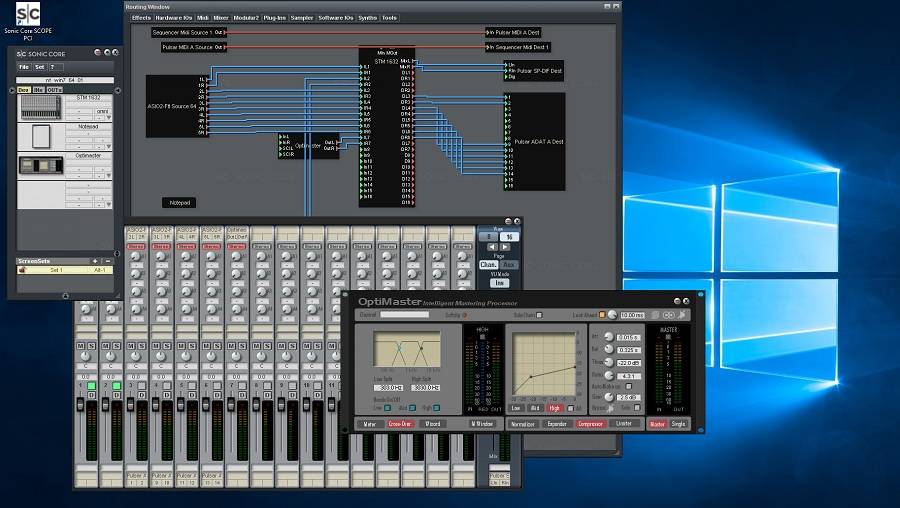Select the Compressor button in OptiMaster
Screen dimensions: 900x508
pos(589,423)
